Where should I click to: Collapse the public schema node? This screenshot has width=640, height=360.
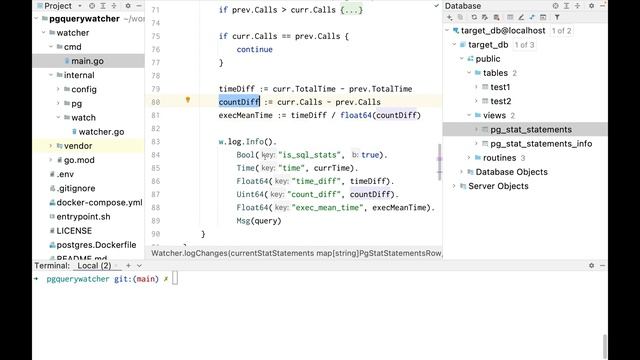coord(462,59)
